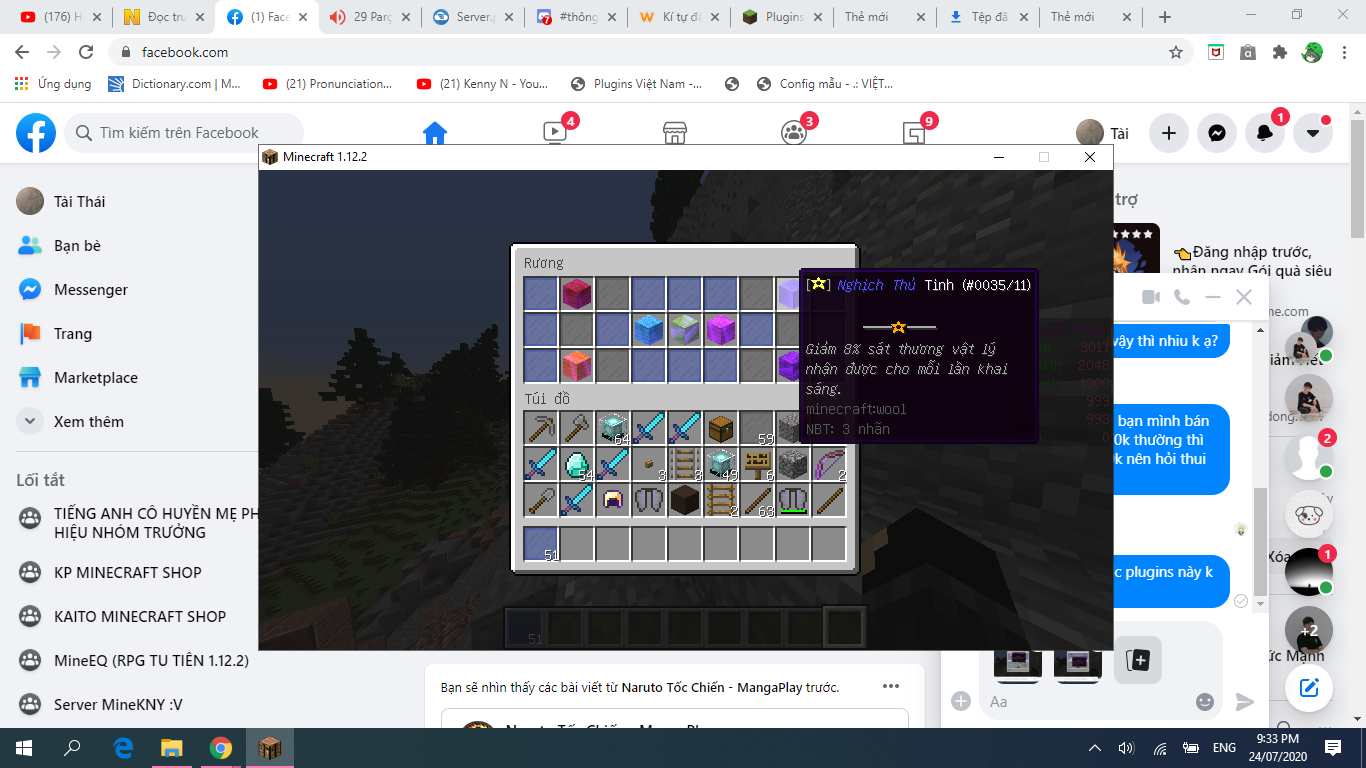Select the diamond stack of 54
The image size is (1366, 768).
pos(577,464)
